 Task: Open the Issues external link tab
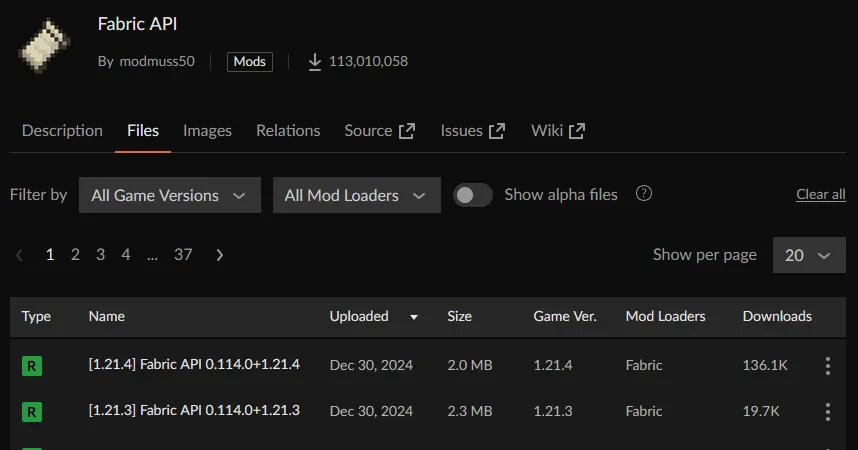tap(473, 131)
